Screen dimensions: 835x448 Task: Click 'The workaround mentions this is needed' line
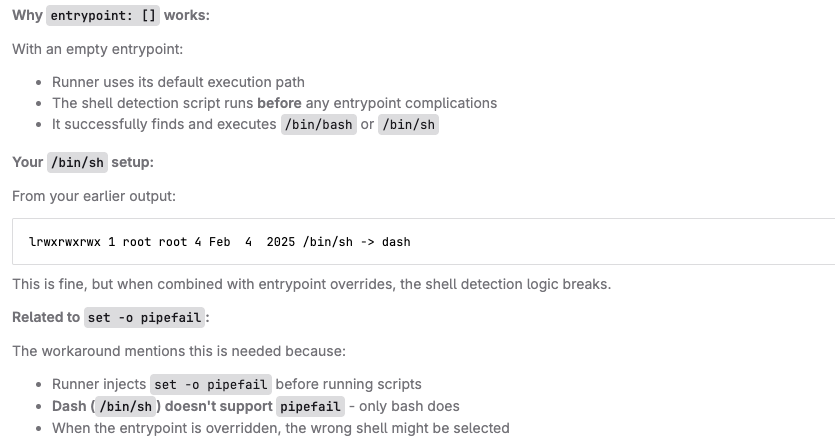pos(179,351)
